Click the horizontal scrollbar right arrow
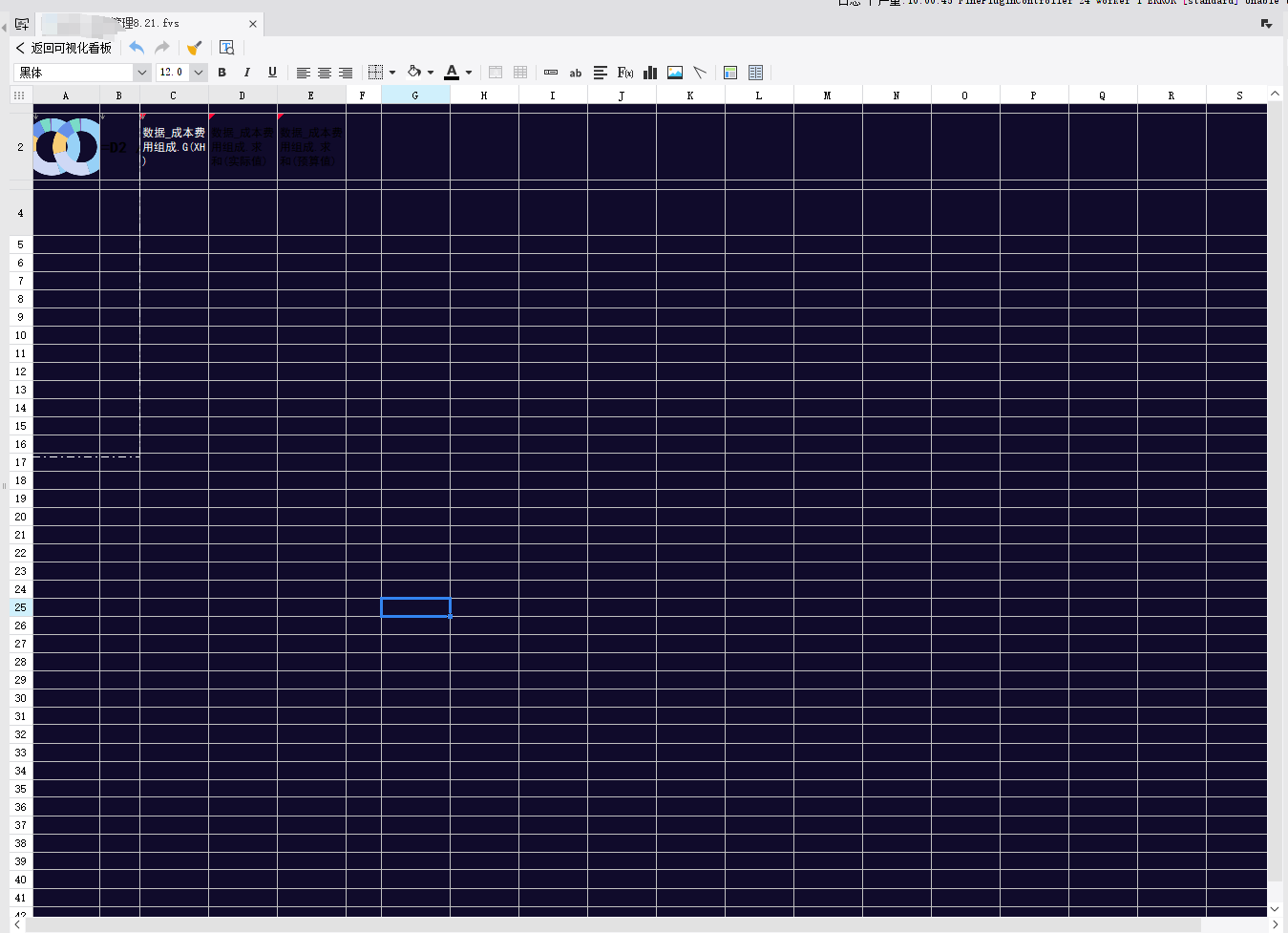 [x=1275, y=924]
